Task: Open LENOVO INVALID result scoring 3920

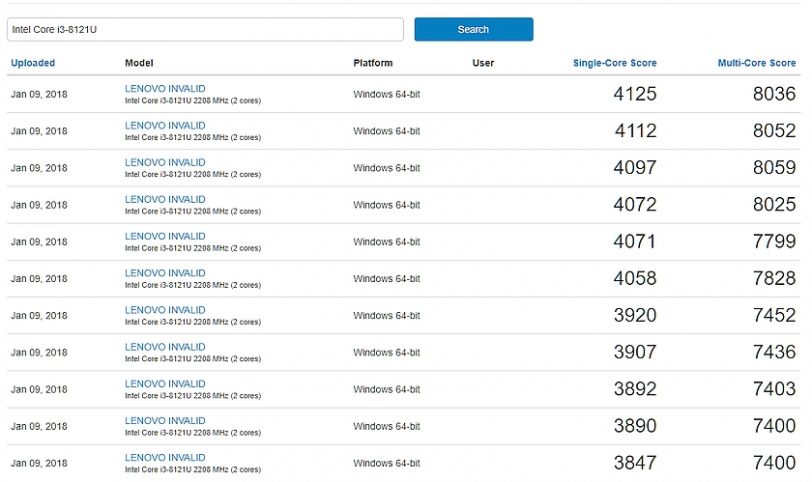Action: (x=165, y=310)
